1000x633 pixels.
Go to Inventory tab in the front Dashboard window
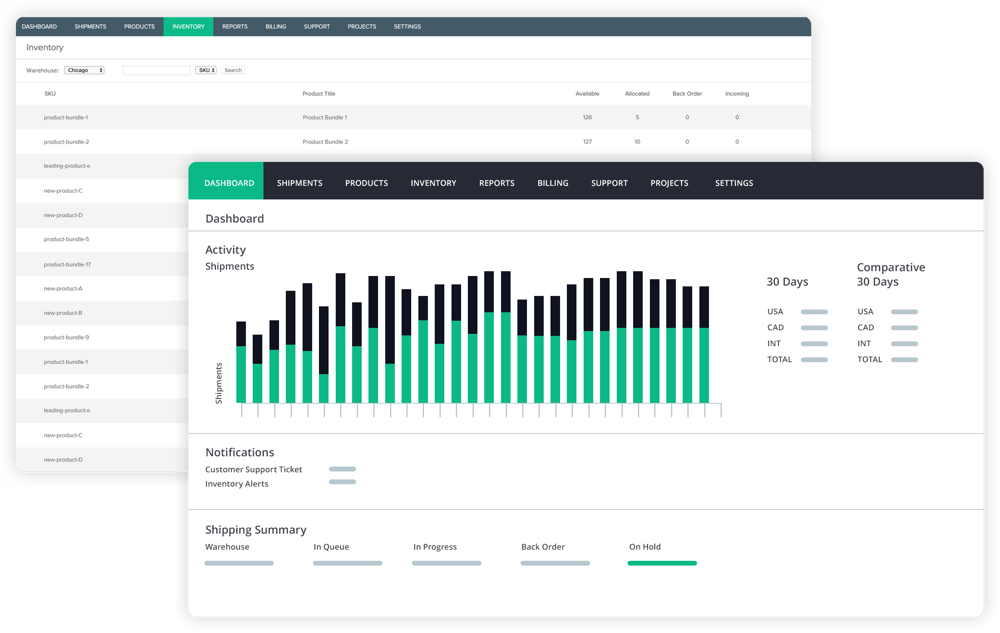point(433,183)
